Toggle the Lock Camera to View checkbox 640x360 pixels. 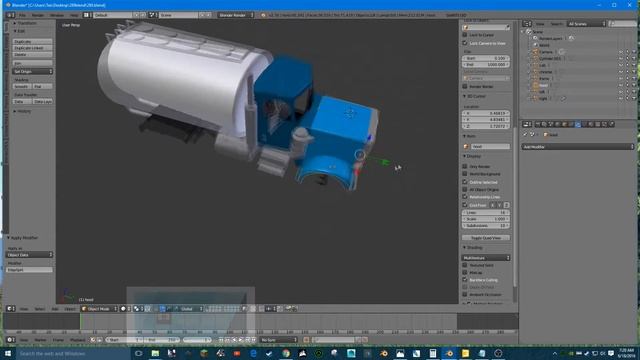tap(465, 43)
